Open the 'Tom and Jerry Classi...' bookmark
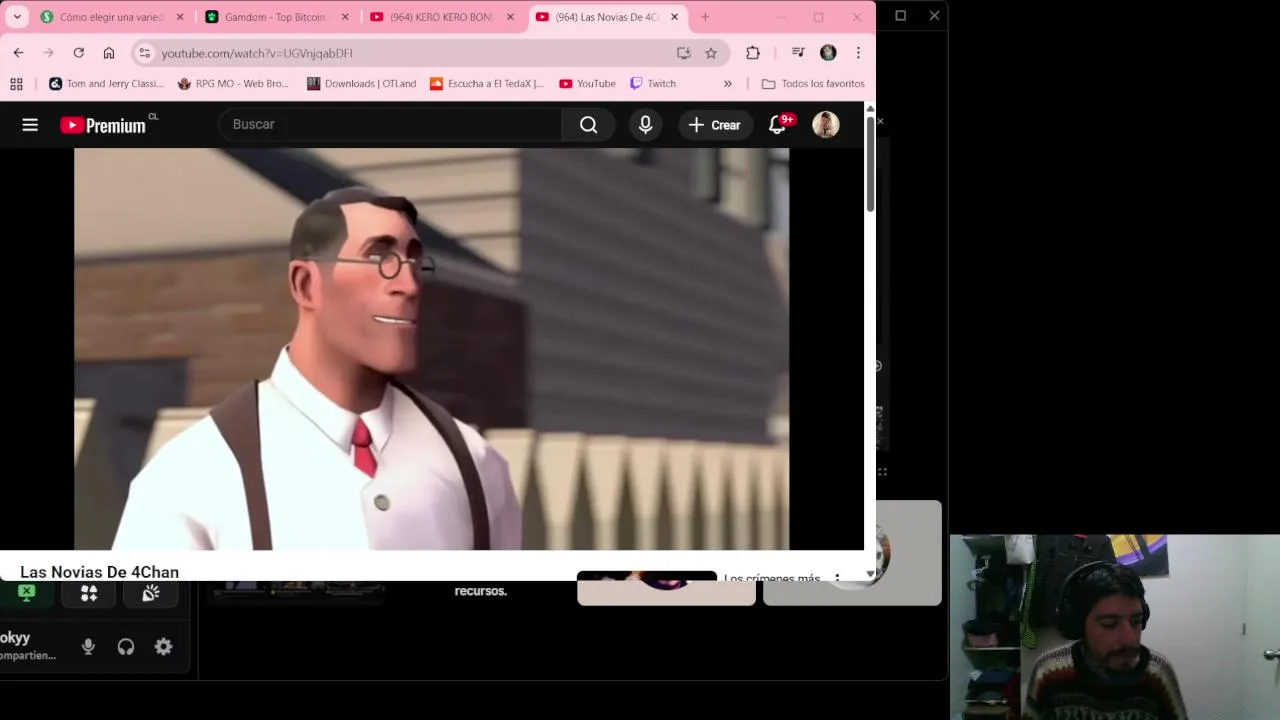 click(x=106, y=84)
